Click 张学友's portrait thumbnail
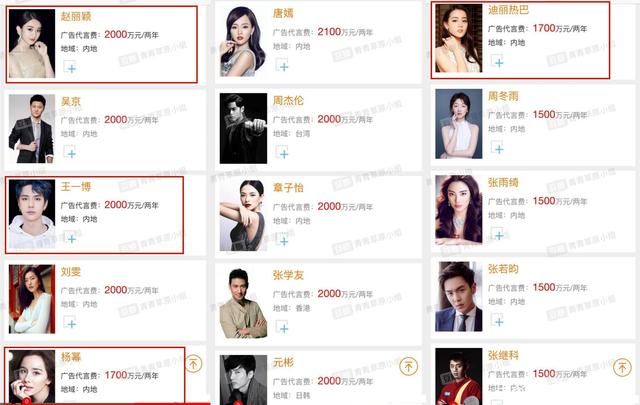 pyautogui.click(x=243, y=303)
